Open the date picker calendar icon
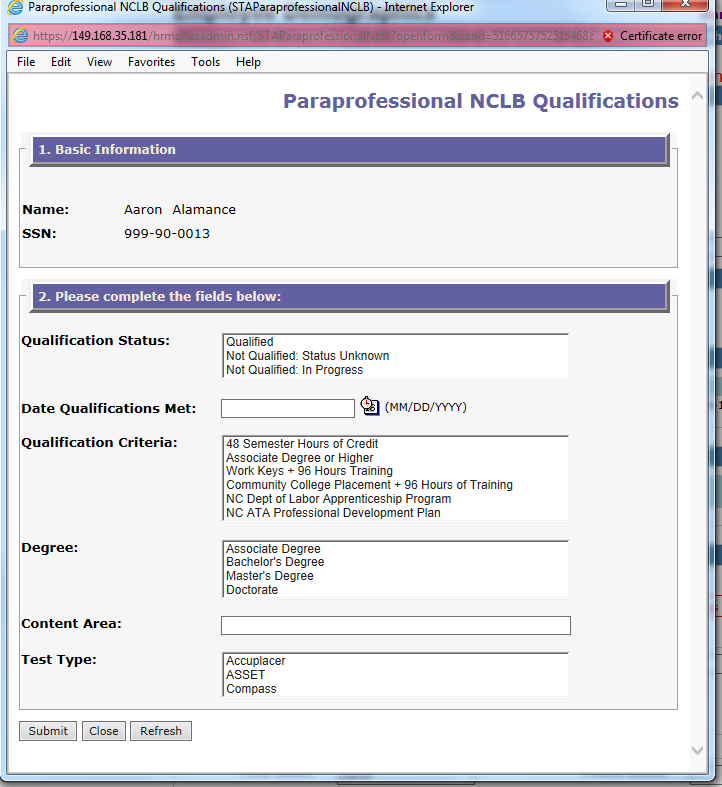722x787 pixels. click(370, 406)
